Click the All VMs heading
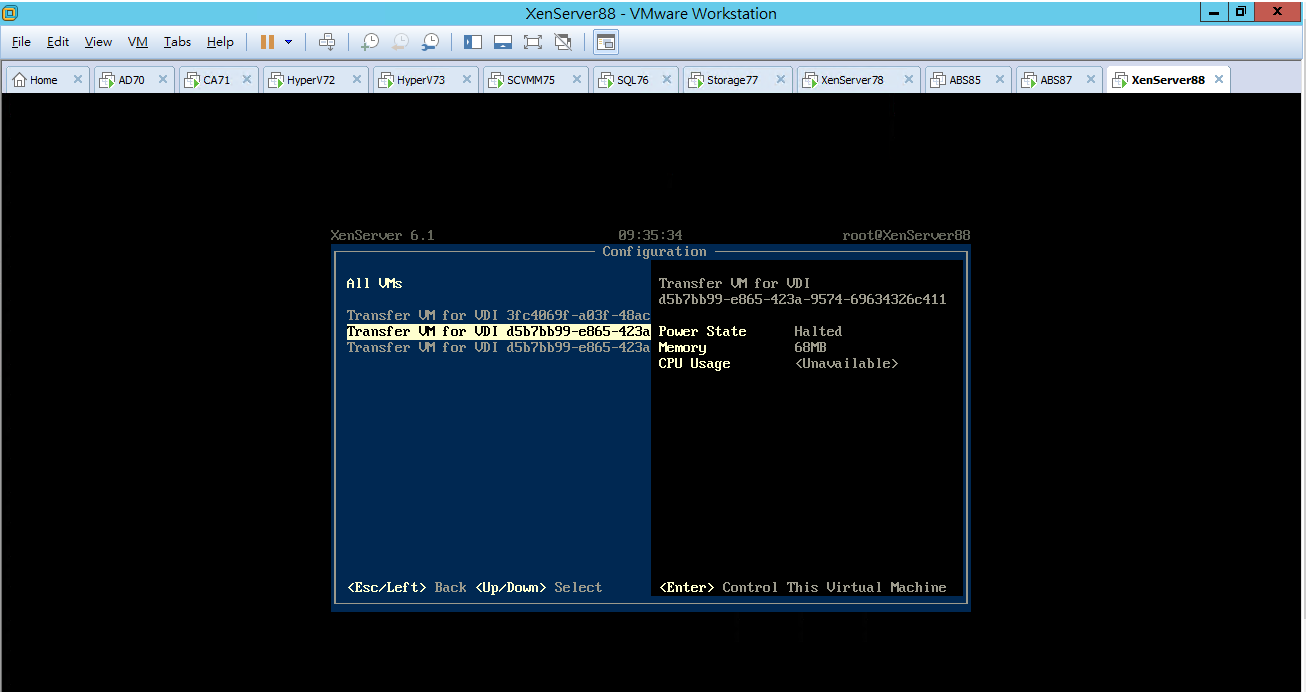Viewport: 1306px width, 692px height. (x=374, y=284)
